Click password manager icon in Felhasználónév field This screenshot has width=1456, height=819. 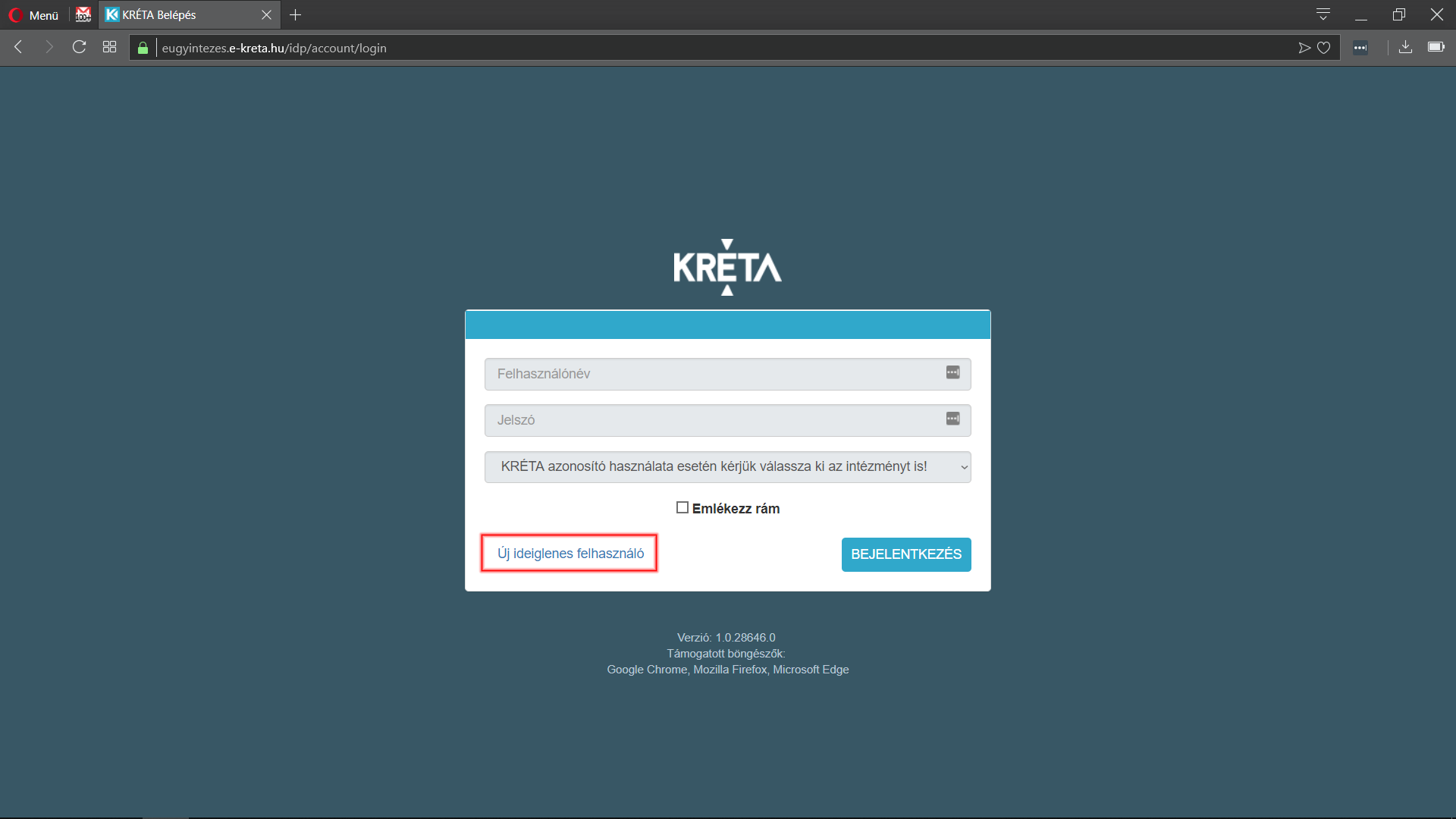tap(953, 372)
